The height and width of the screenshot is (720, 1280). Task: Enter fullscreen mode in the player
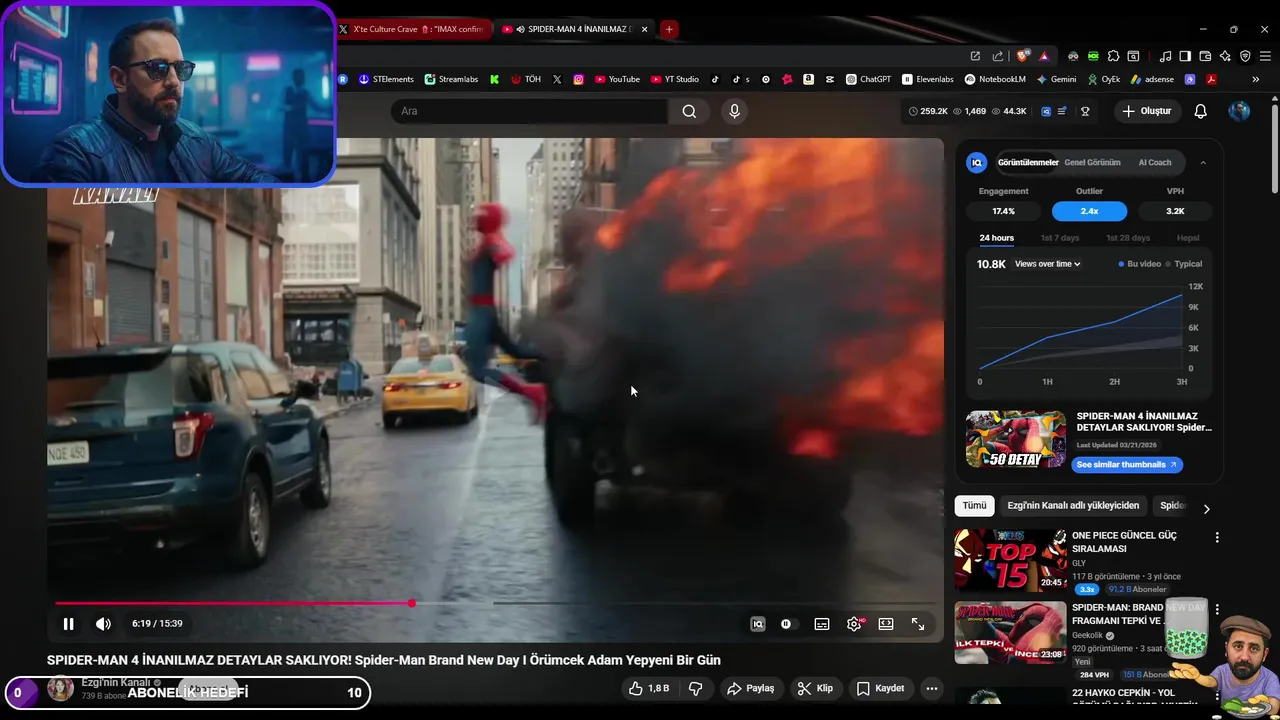(x=918, y=624)
